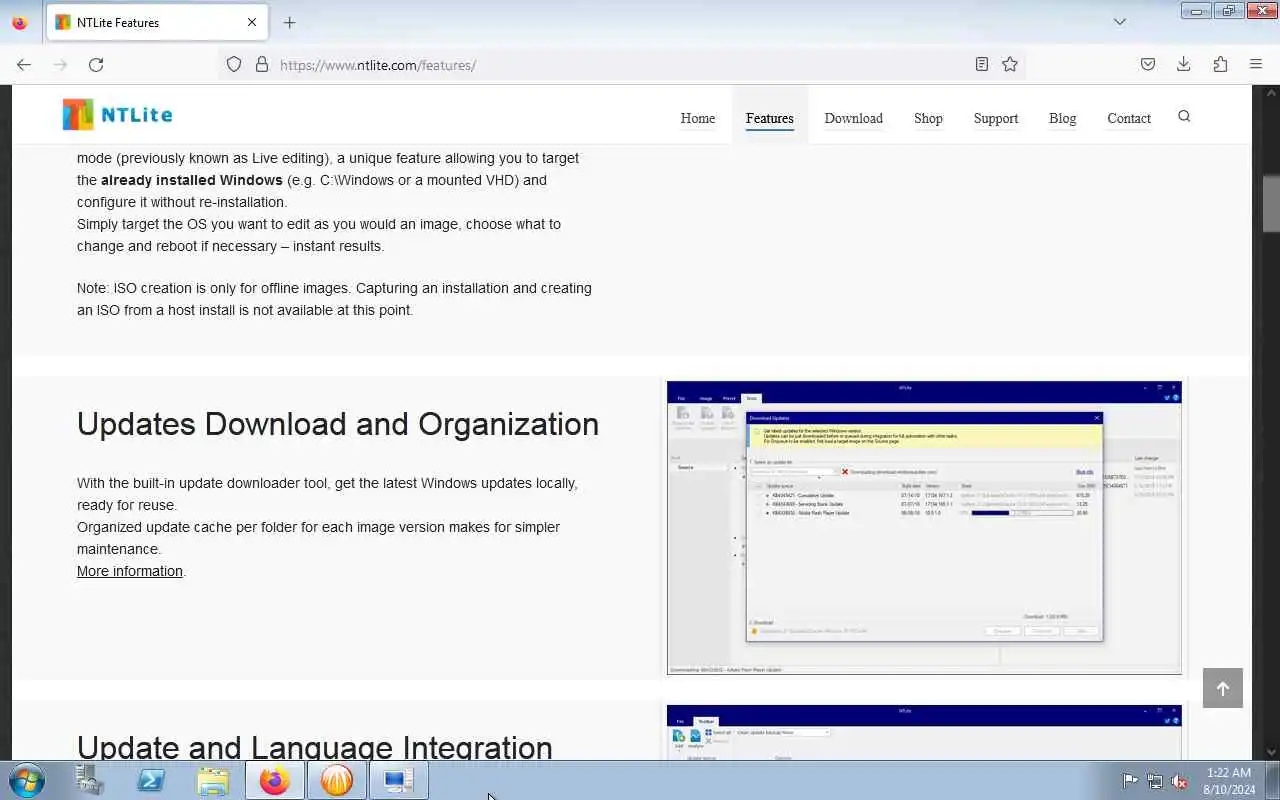Select the Features navigation item
The image size is (1280, 800).
tap(770, 118)
